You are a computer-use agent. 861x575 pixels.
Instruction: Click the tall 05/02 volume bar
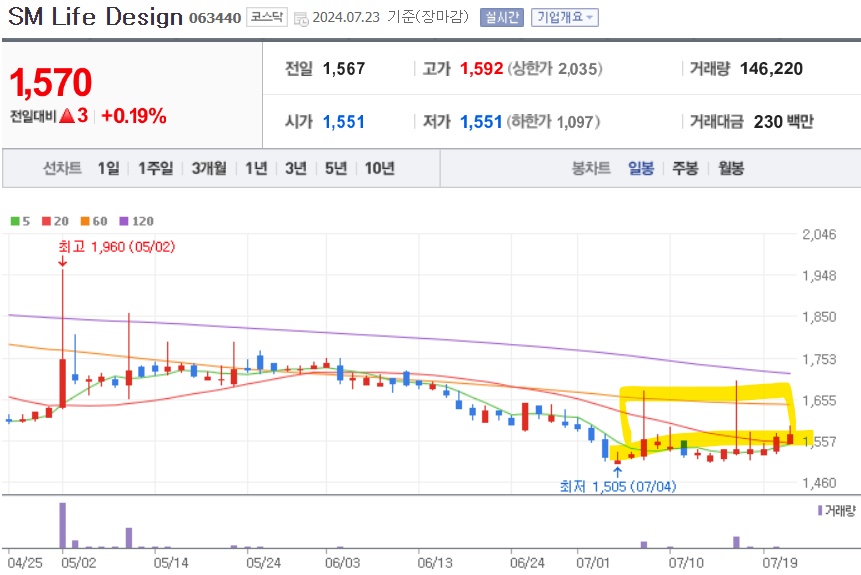[63, 525]
